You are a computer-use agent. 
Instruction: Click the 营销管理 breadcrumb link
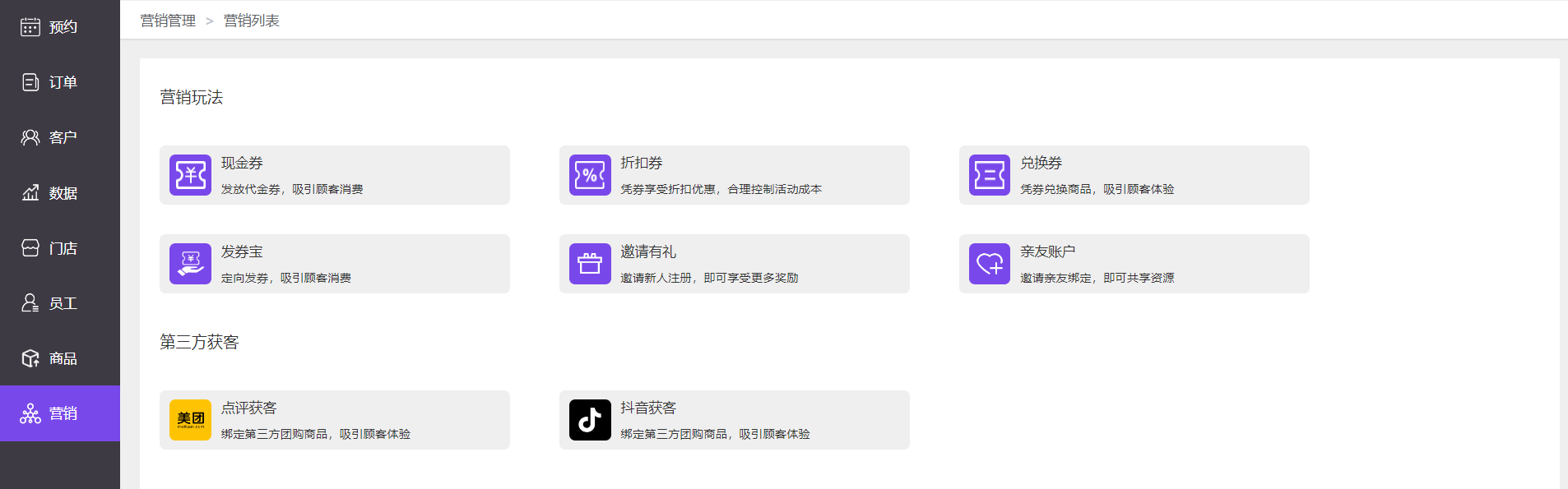[x=168, y=21]
